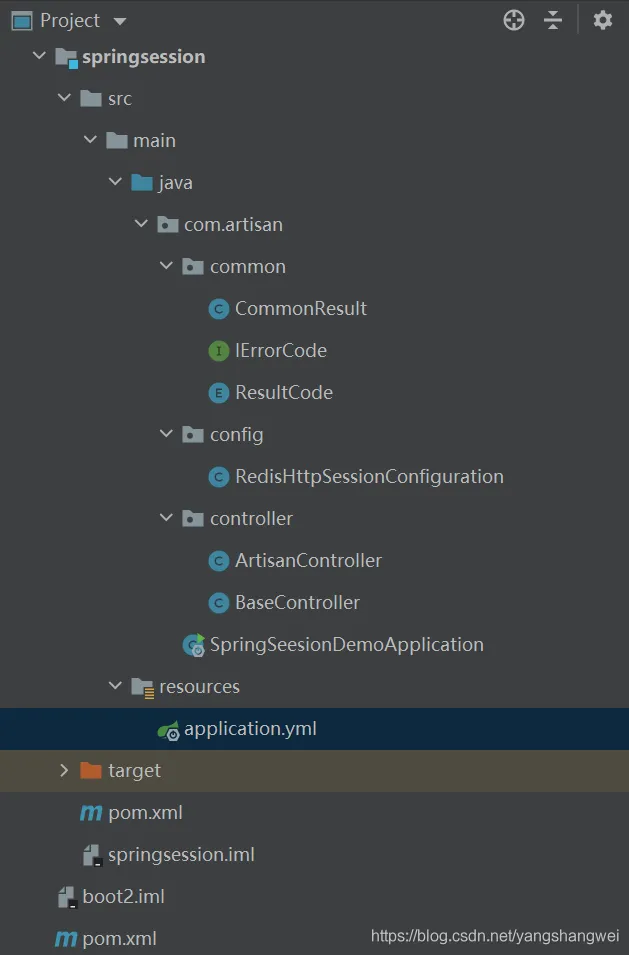This screenshot has width=629, height=955.
Task: Click the SpringSeesionDemoApplication run class icon
Action: click(x=194, y=645)
